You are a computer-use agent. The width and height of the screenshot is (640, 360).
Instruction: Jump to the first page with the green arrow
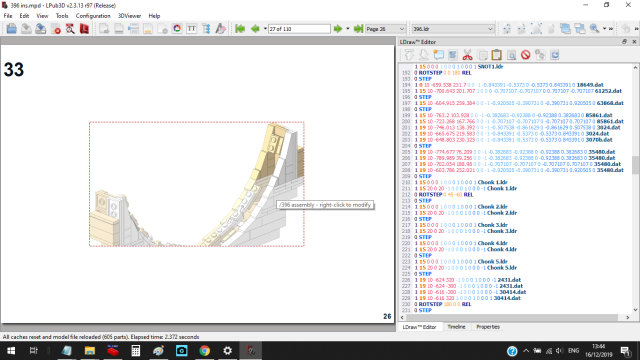240,29
